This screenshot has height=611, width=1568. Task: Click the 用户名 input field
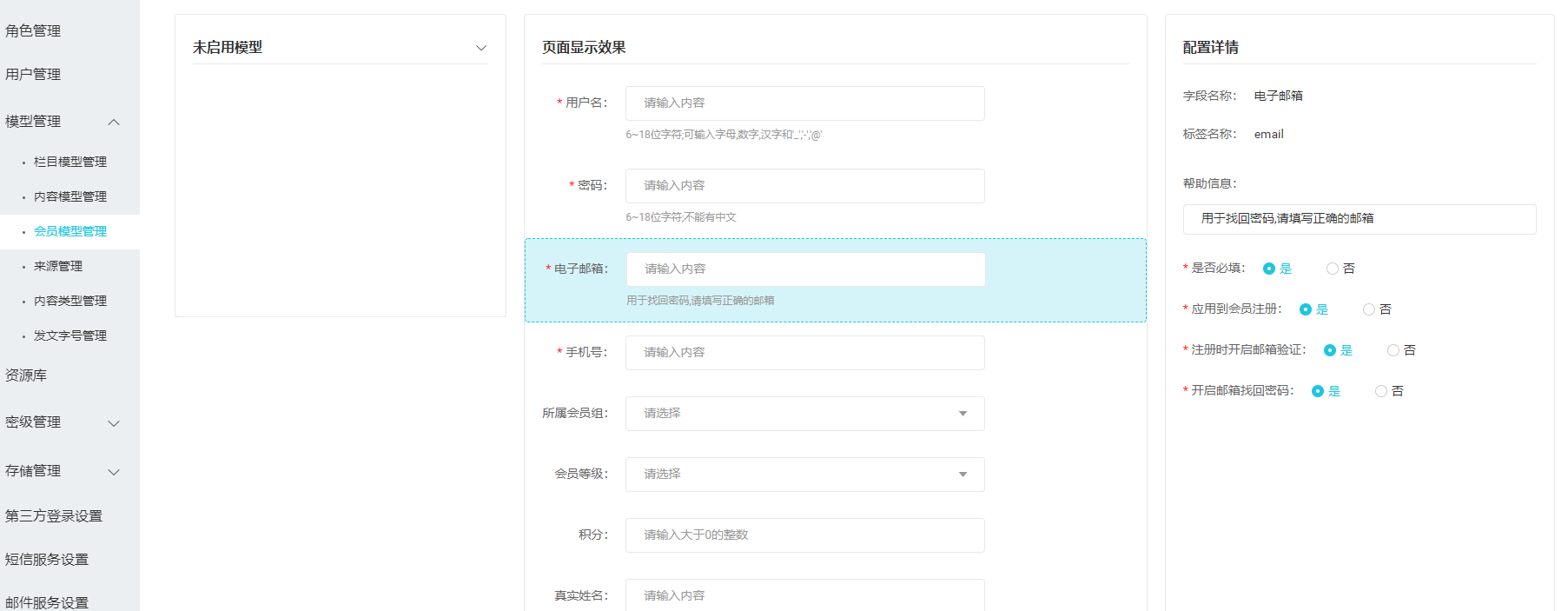804,103
